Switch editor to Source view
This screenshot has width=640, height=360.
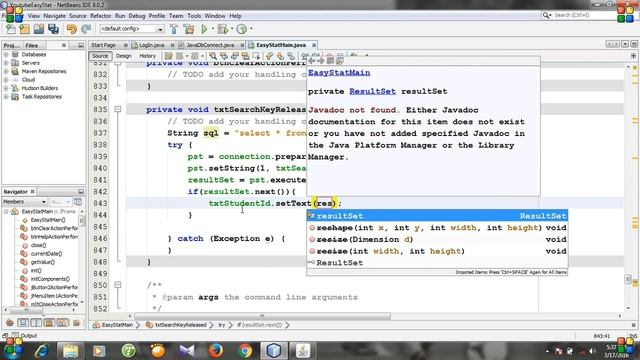(100, 56)
